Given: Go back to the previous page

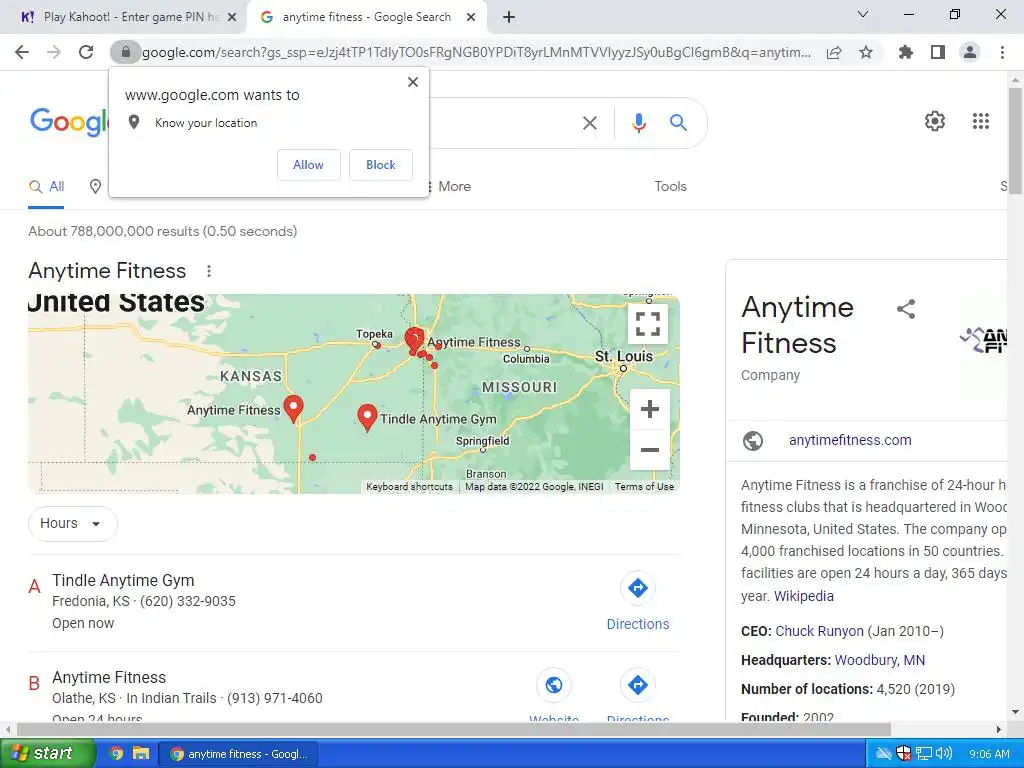Looking at the screenshot, I should (22, 52).
